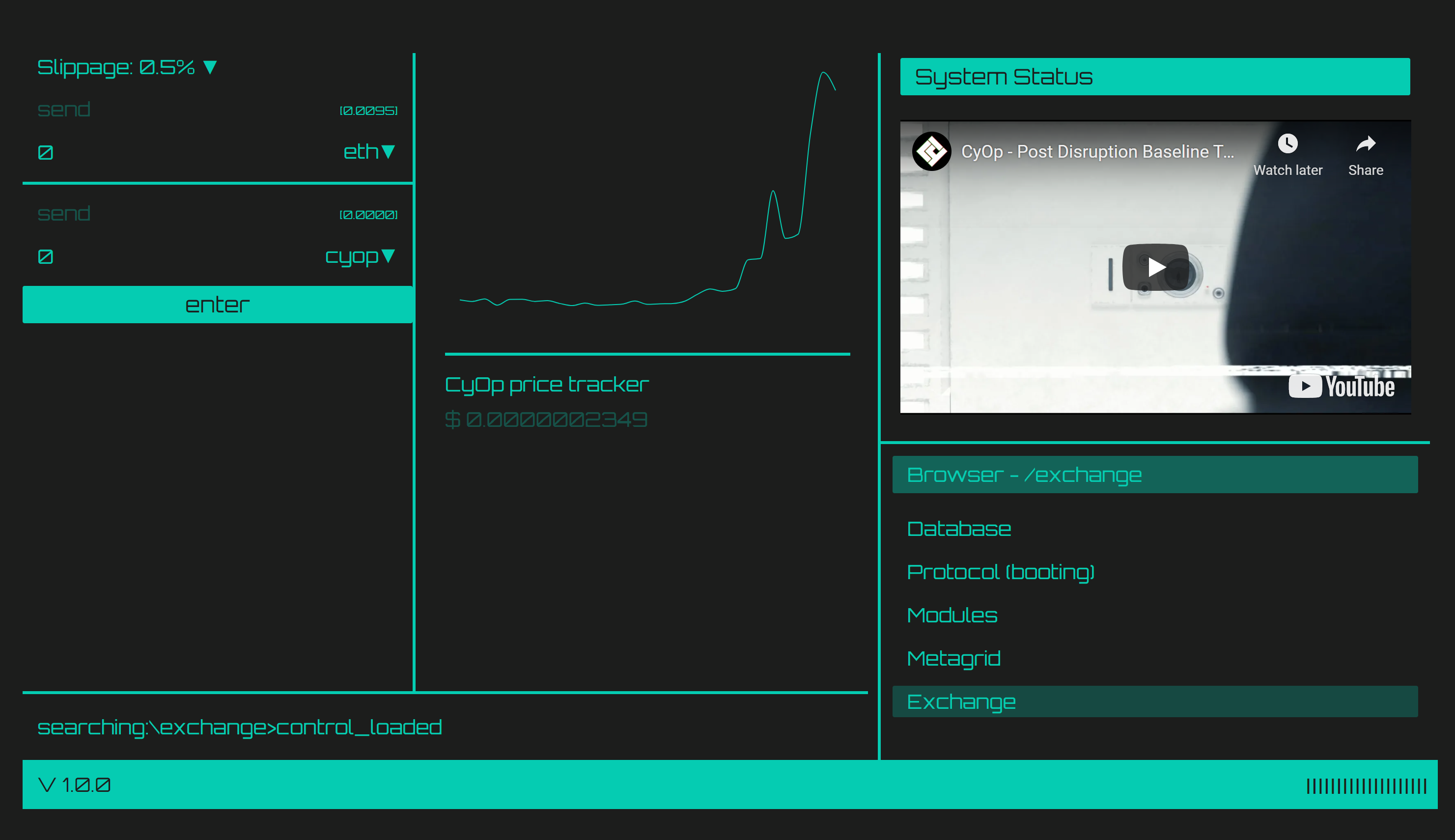Image resolution: width=1455 pixels, height=840 pixels.
Task: Click the Browser - /exchange header
Action: [1155, 475]
